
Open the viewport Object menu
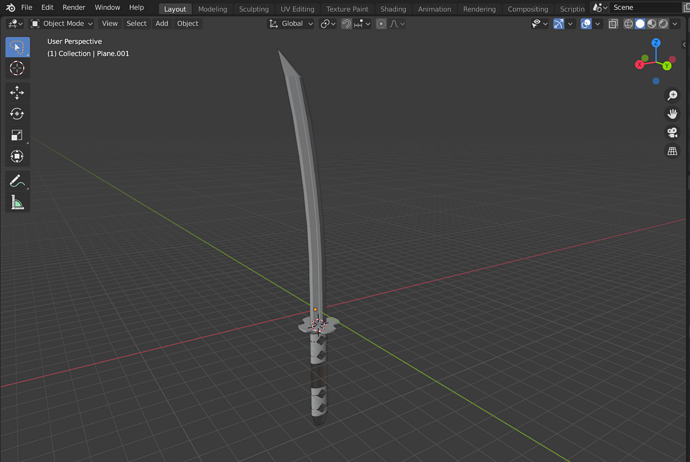(x=187, y=24)
